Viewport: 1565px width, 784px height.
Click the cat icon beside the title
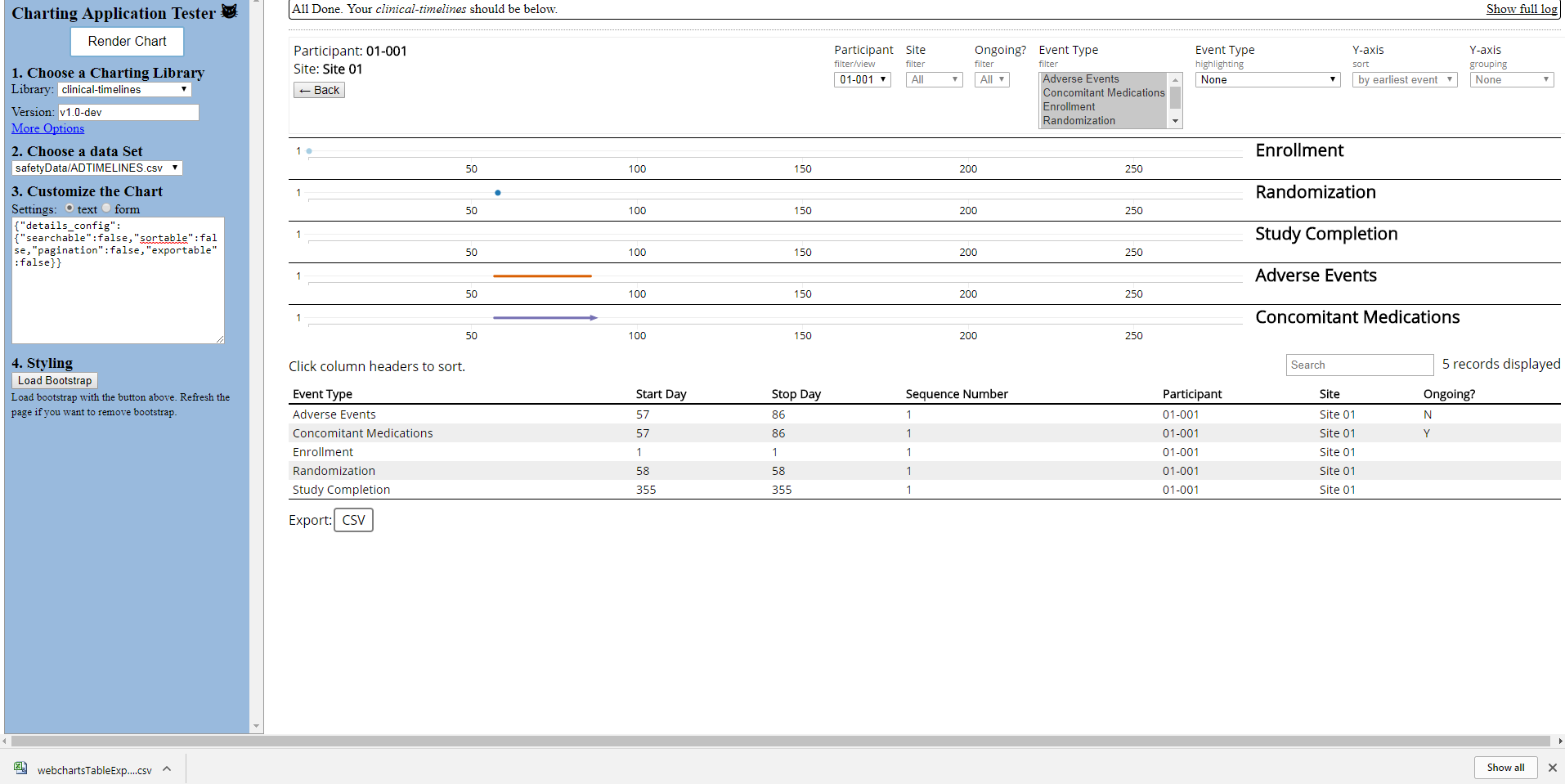pos(229,11)
